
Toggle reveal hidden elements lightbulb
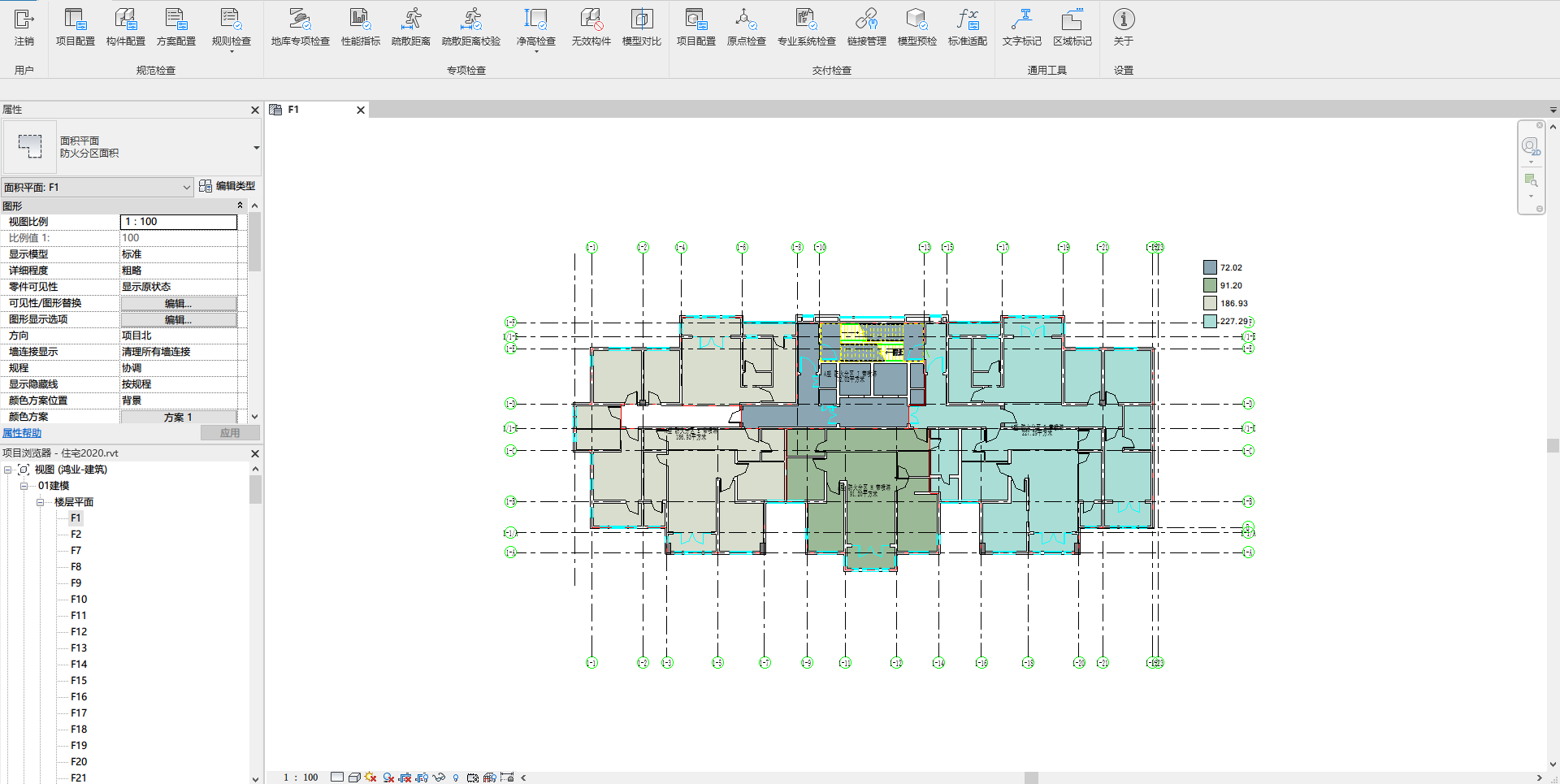coord(456,778)
